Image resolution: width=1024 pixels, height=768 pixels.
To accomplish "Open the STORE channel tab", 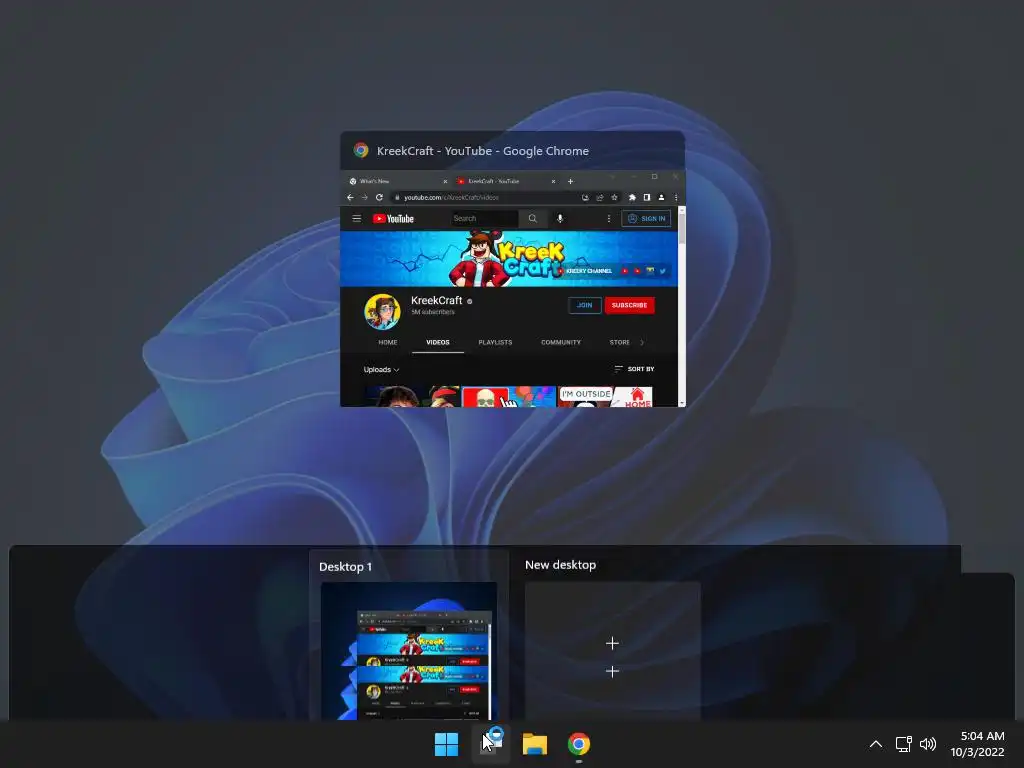I will [x=619, y=342].
